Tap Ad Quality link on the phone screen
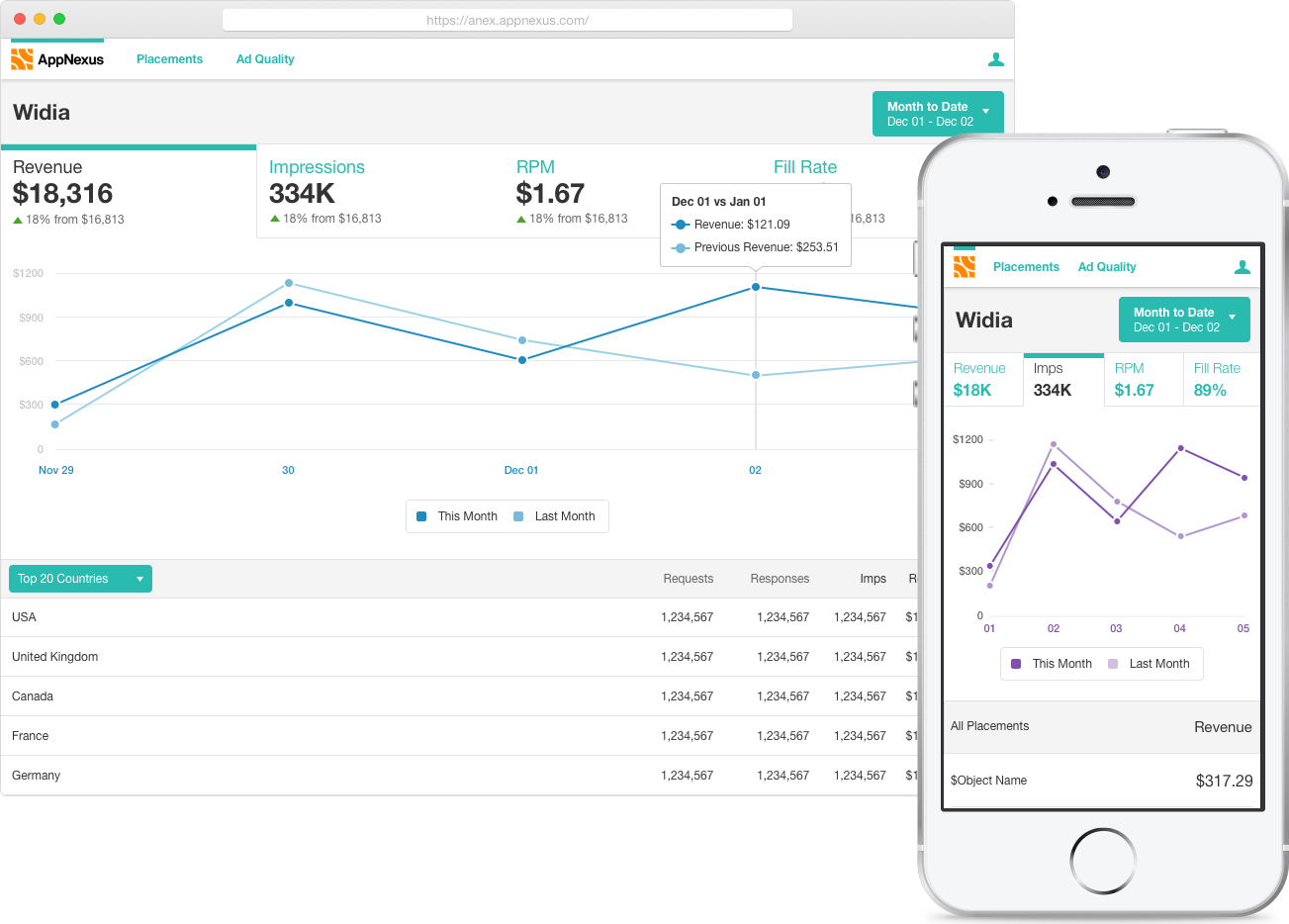Screen dimensions: 1289x924 coord(1107,267)
